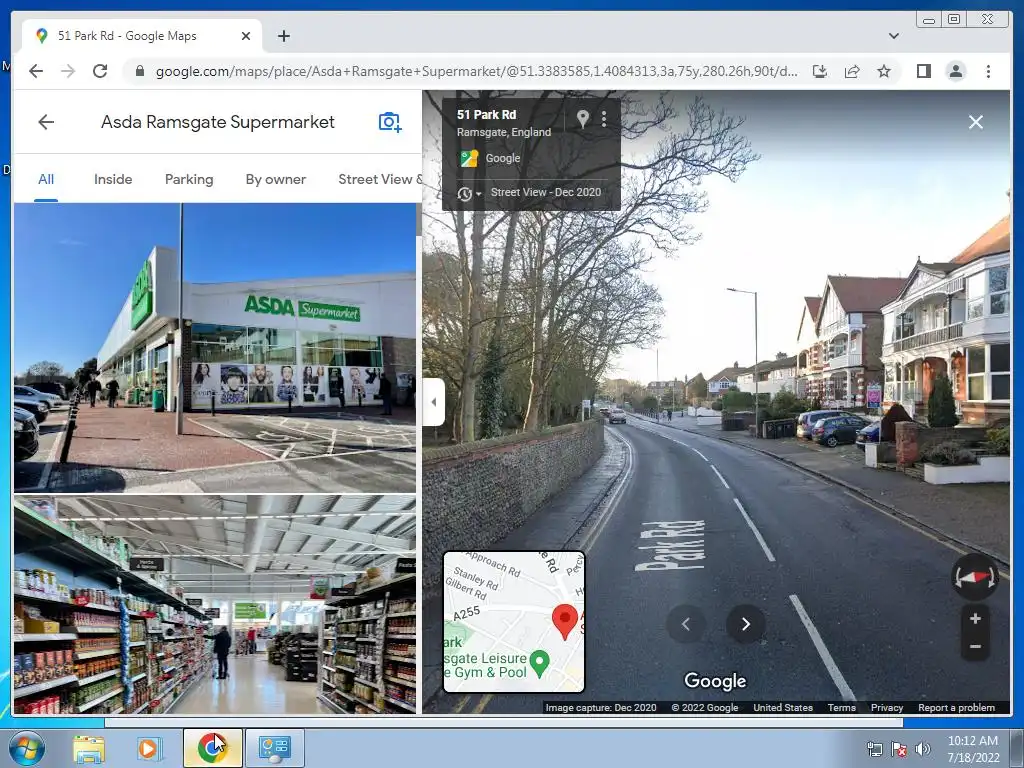1024x768 pixels.
Task: Open the Chrome profile menu
Action: point(955,71)
